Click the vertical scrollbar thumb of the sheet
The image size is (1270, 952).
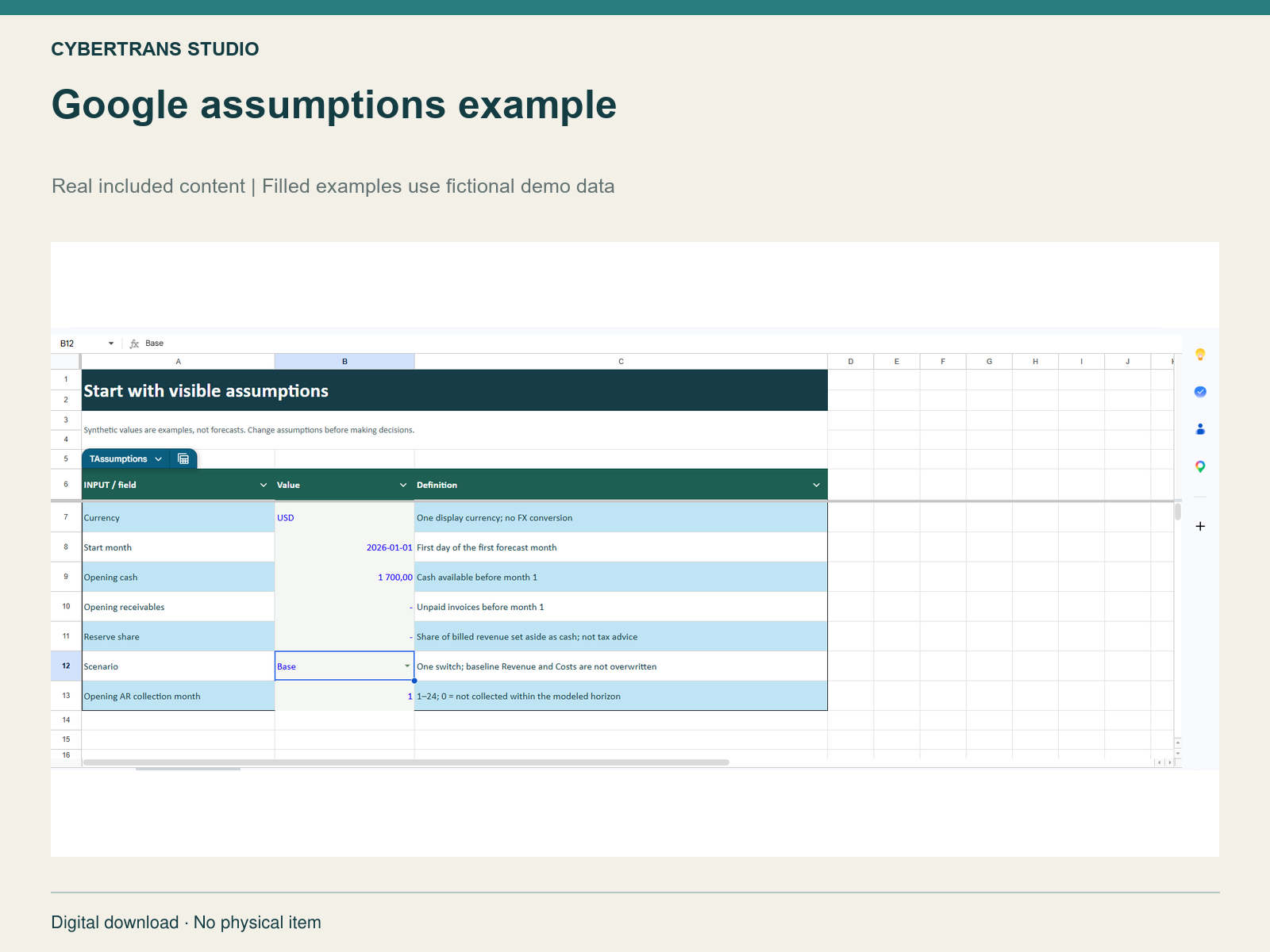click(x=1178, y=512)
